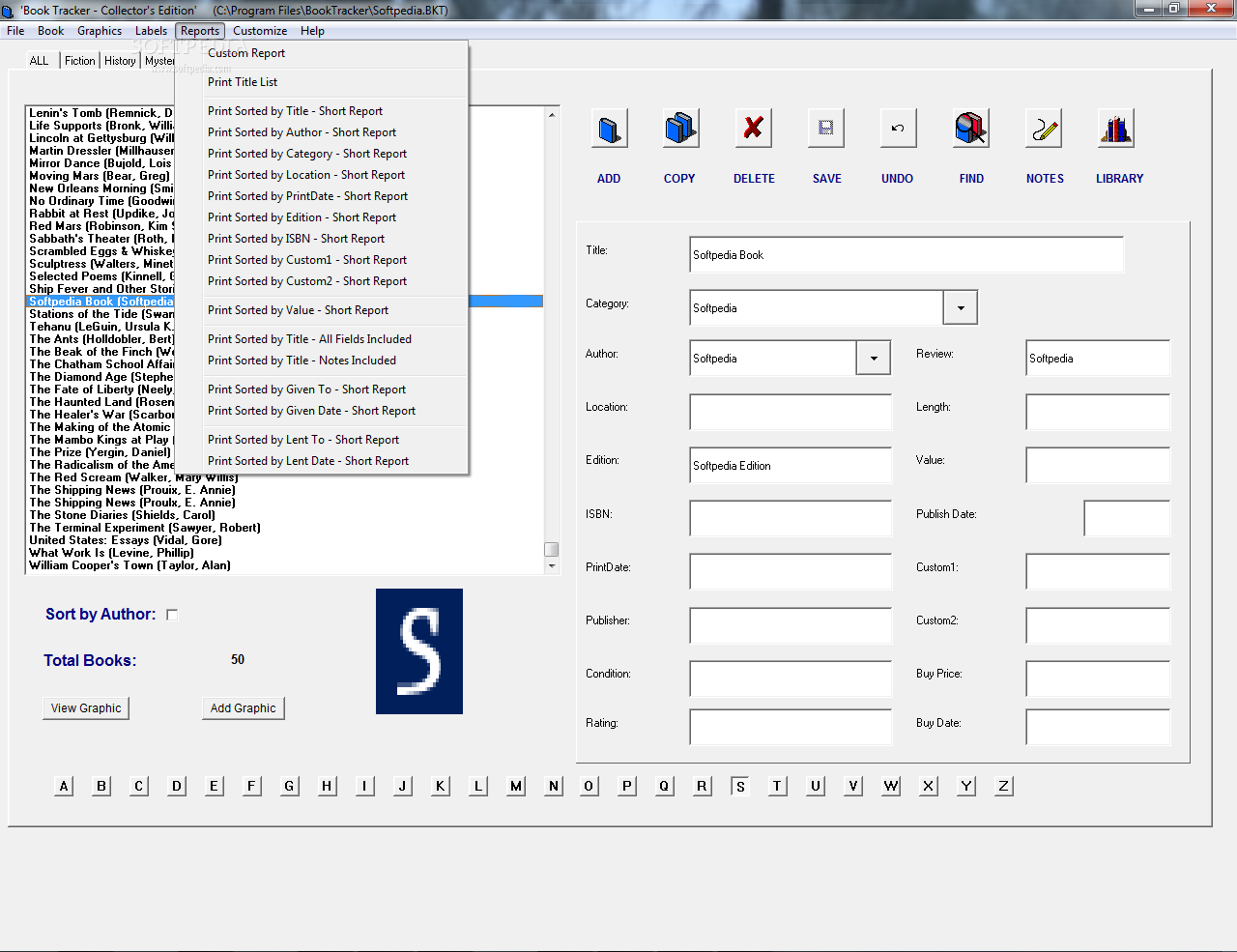Click the View Graphic button

pos(86,708)
